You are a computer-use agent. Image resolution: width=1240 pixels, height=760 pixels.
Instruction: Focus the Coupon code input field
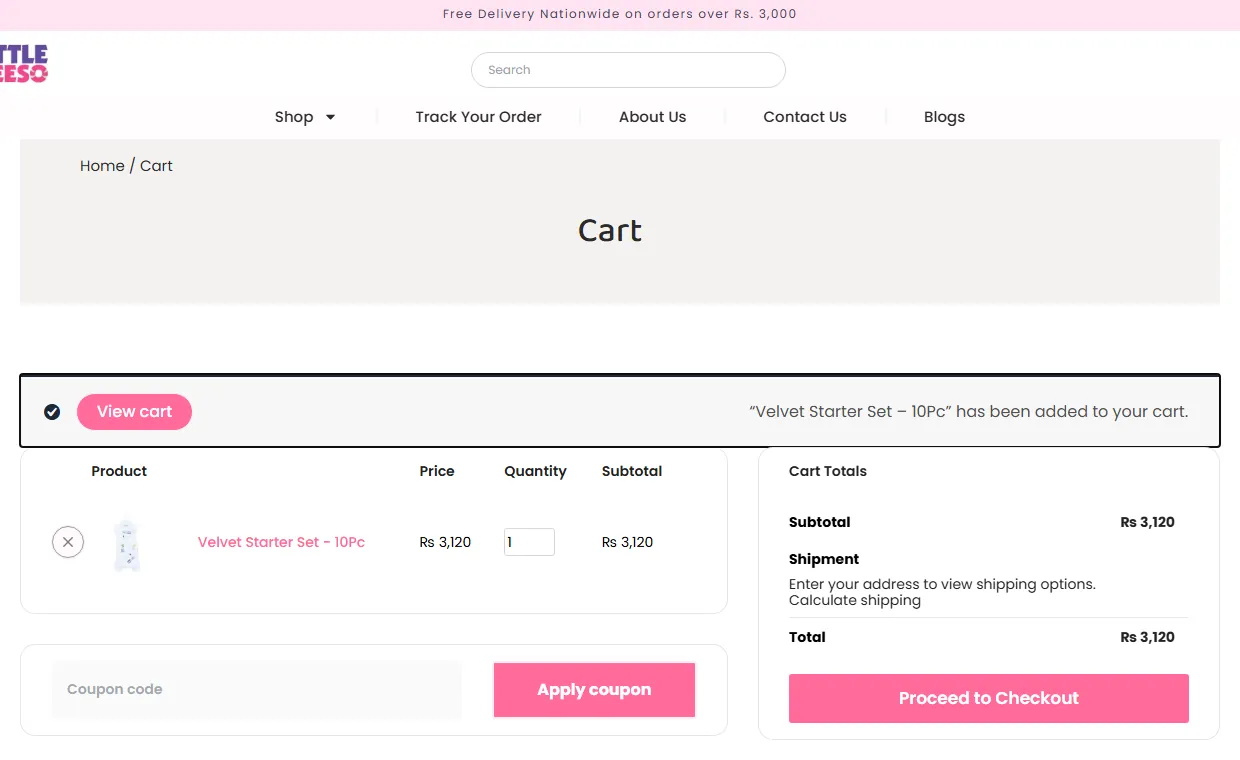click(257, 689)
